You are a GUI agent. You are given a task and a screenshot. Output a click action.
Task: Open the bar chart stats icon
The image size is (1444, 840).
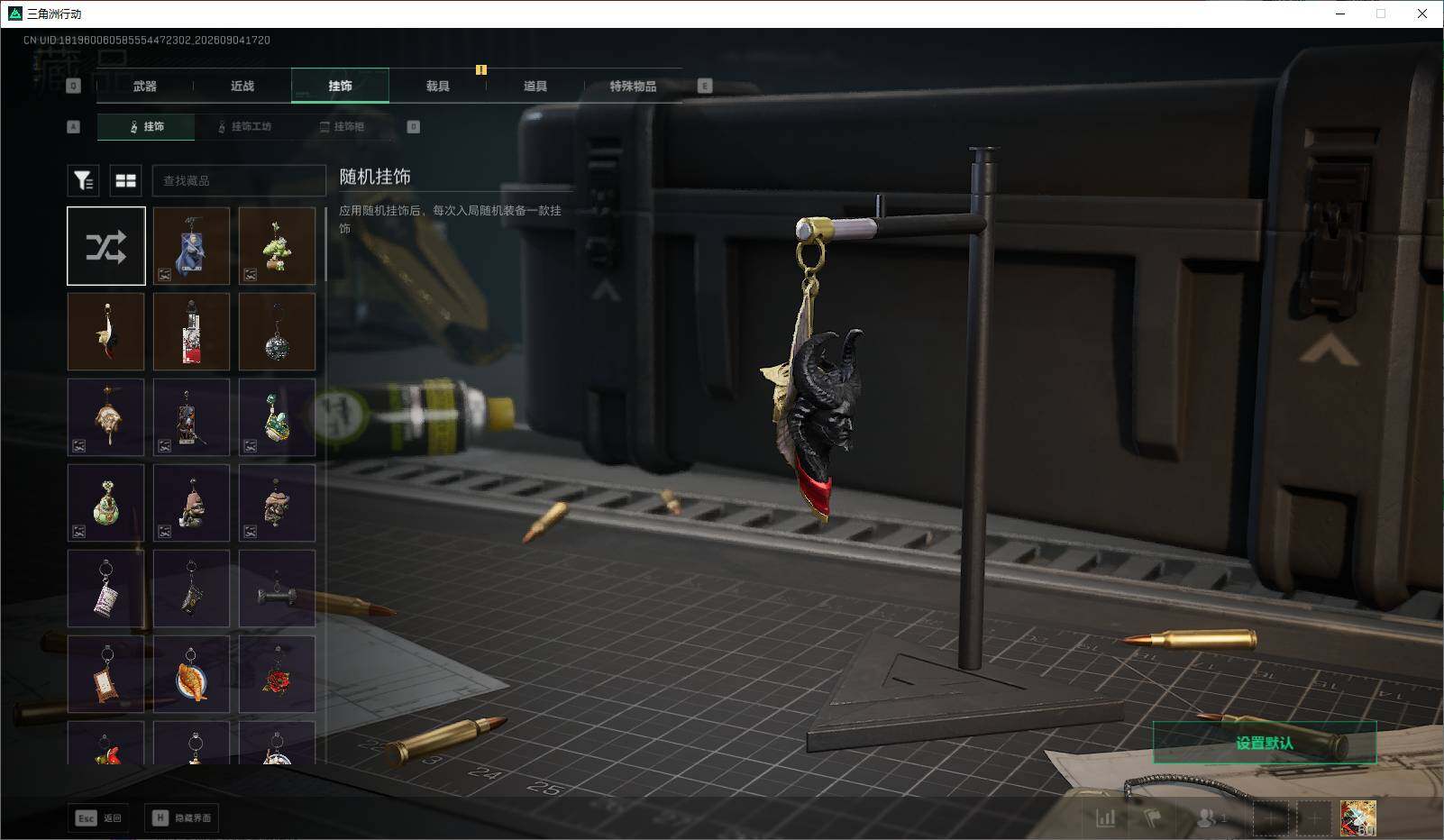click(1105, 817)
